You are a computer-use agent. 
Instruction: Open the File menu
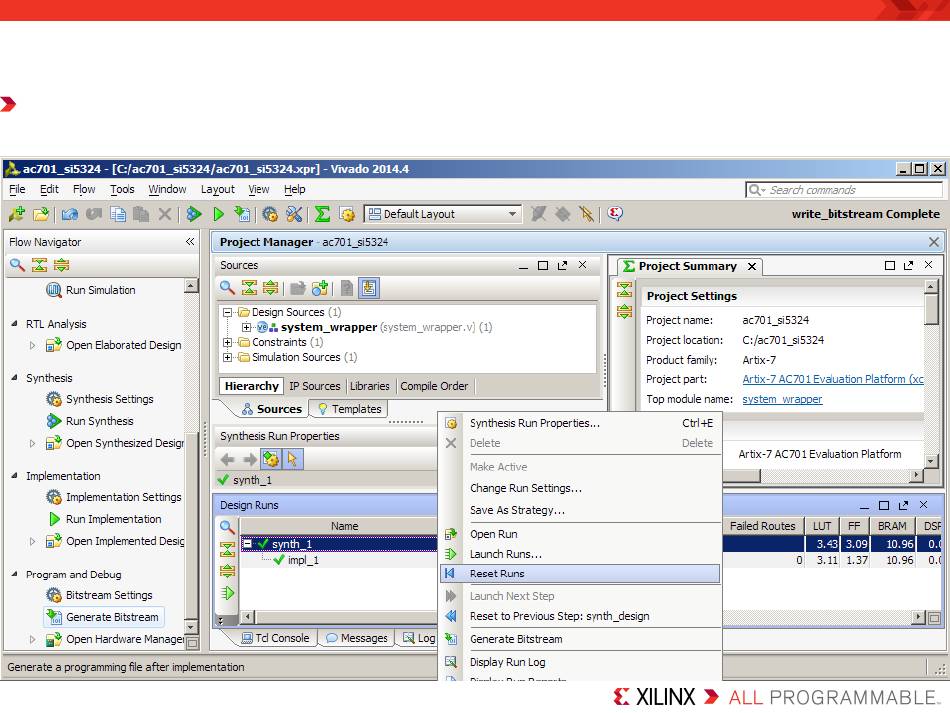(x=17, y=190)
